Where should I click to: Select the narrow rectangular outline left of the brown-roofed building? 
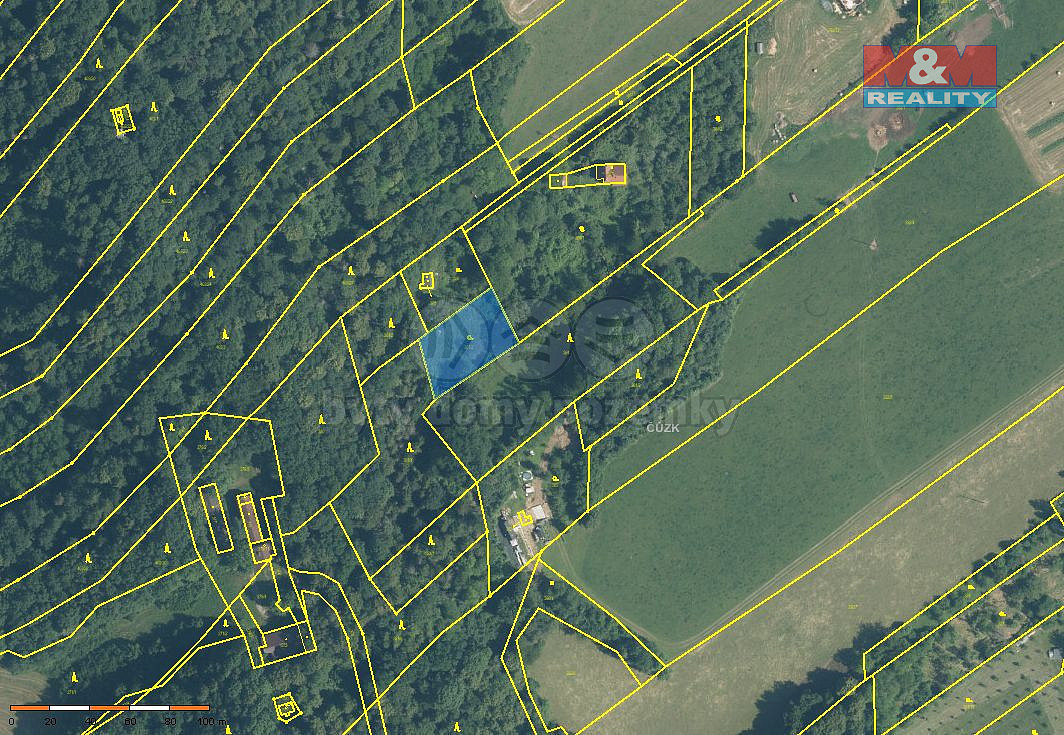[x=211, y=517]
